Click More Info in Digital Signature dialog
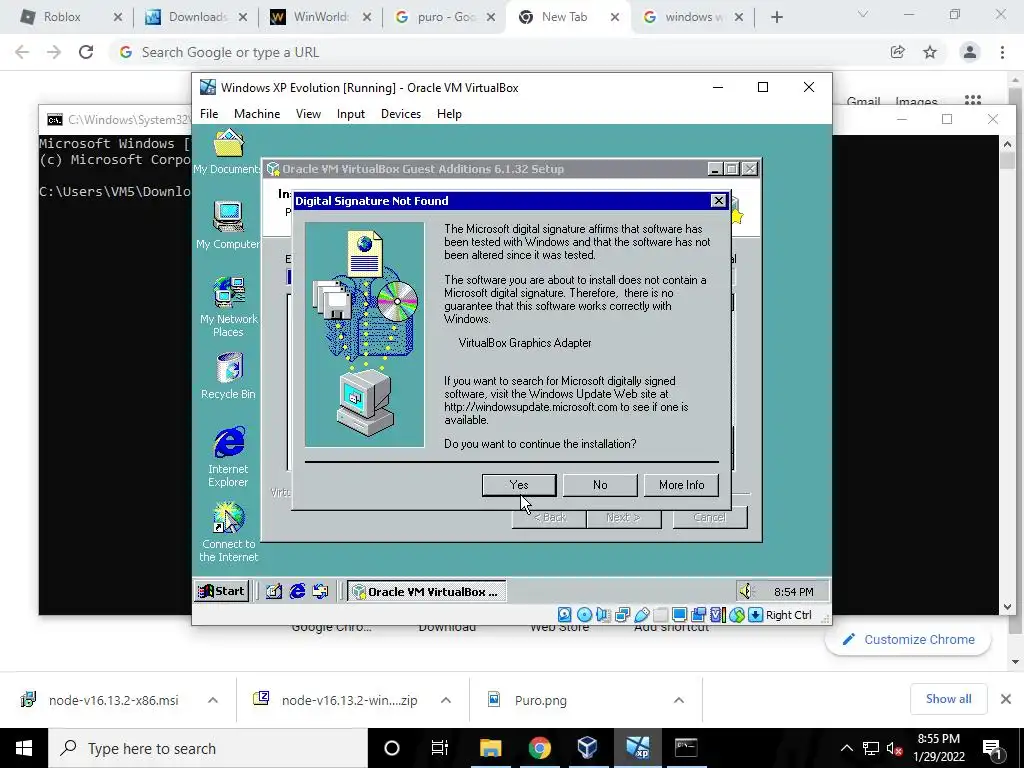This screenshot has height=768, width=1024. pyautogui.click(x=681, y=485)
